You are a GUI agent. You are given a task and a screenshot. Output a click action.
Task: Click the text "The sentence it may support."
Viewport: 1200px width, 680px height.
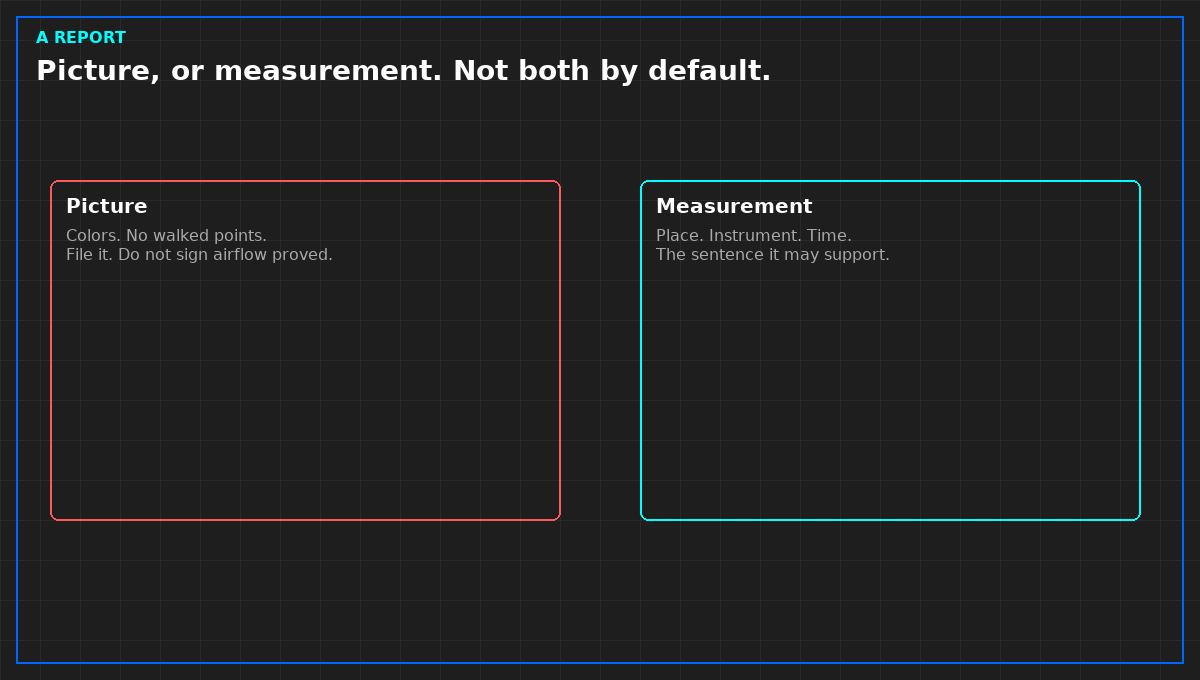773,255
